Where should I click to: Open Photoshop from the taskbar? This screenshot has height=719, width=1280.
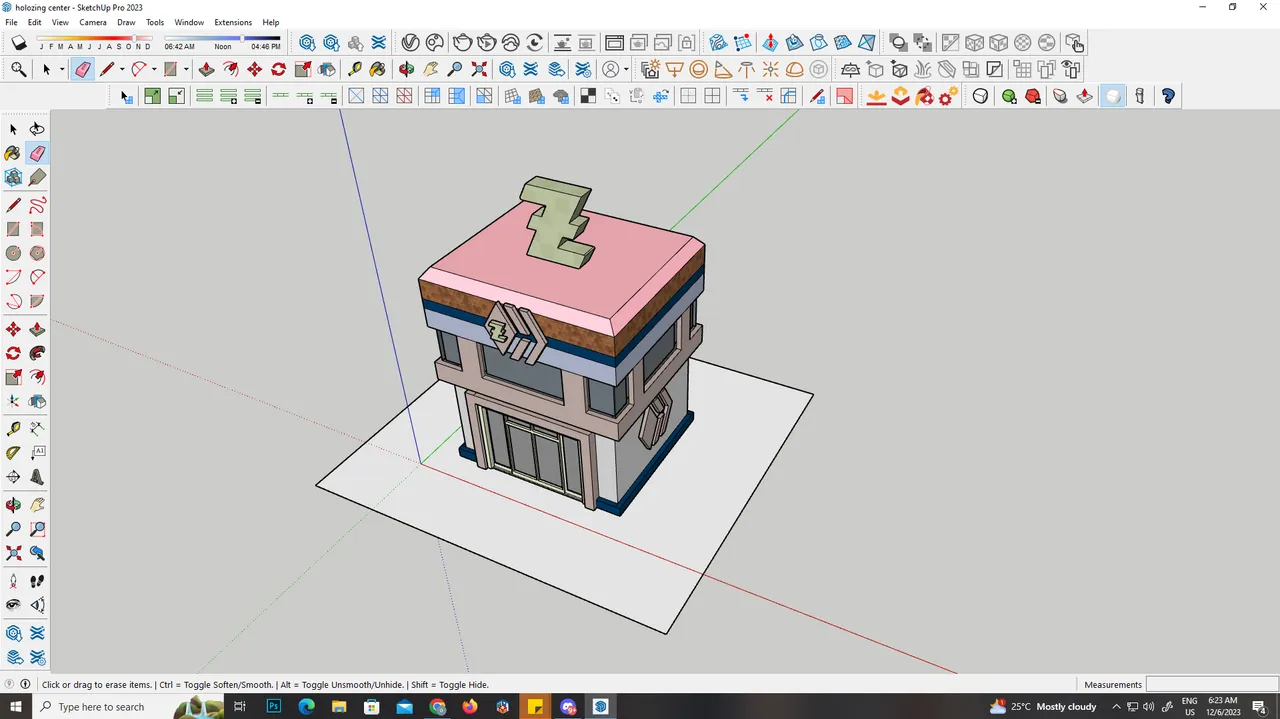(274, 707)
